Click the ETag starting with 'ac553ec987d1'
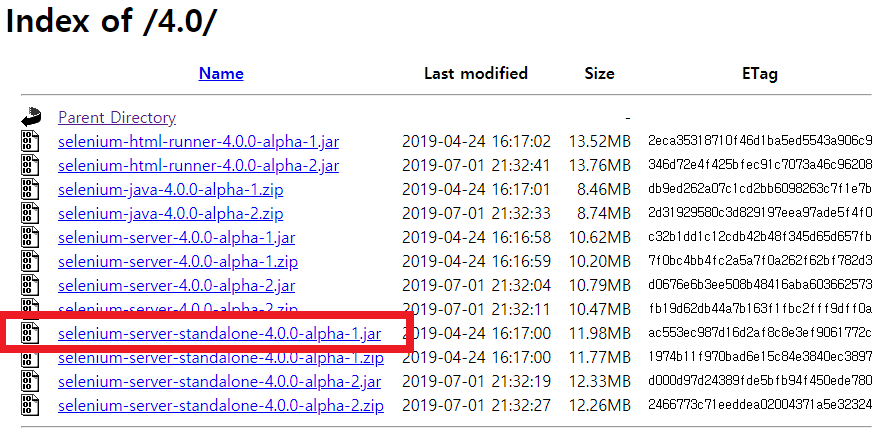 760,332
